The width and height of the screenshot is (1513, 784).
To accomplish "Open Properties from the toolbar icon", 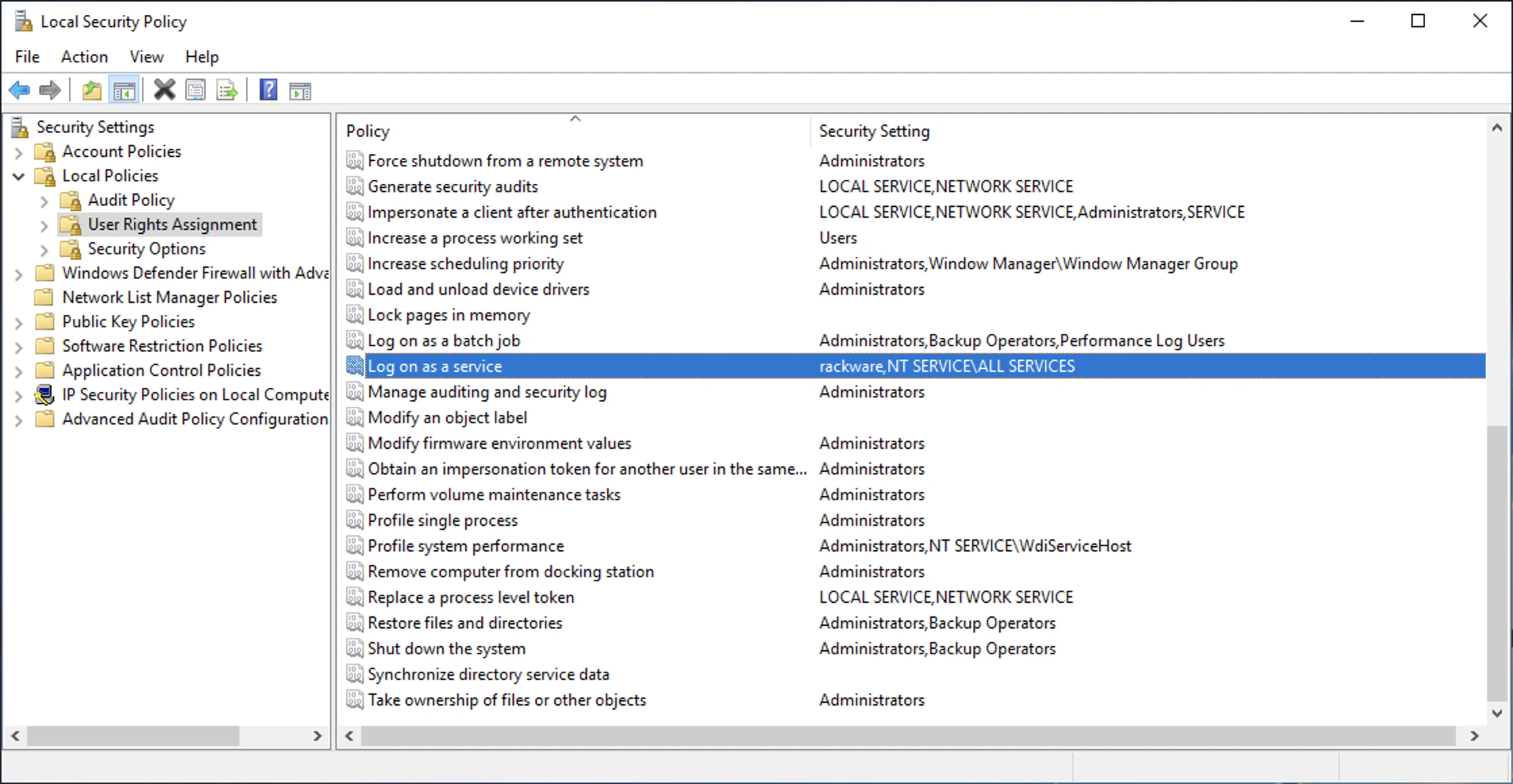I will [195, 90].
